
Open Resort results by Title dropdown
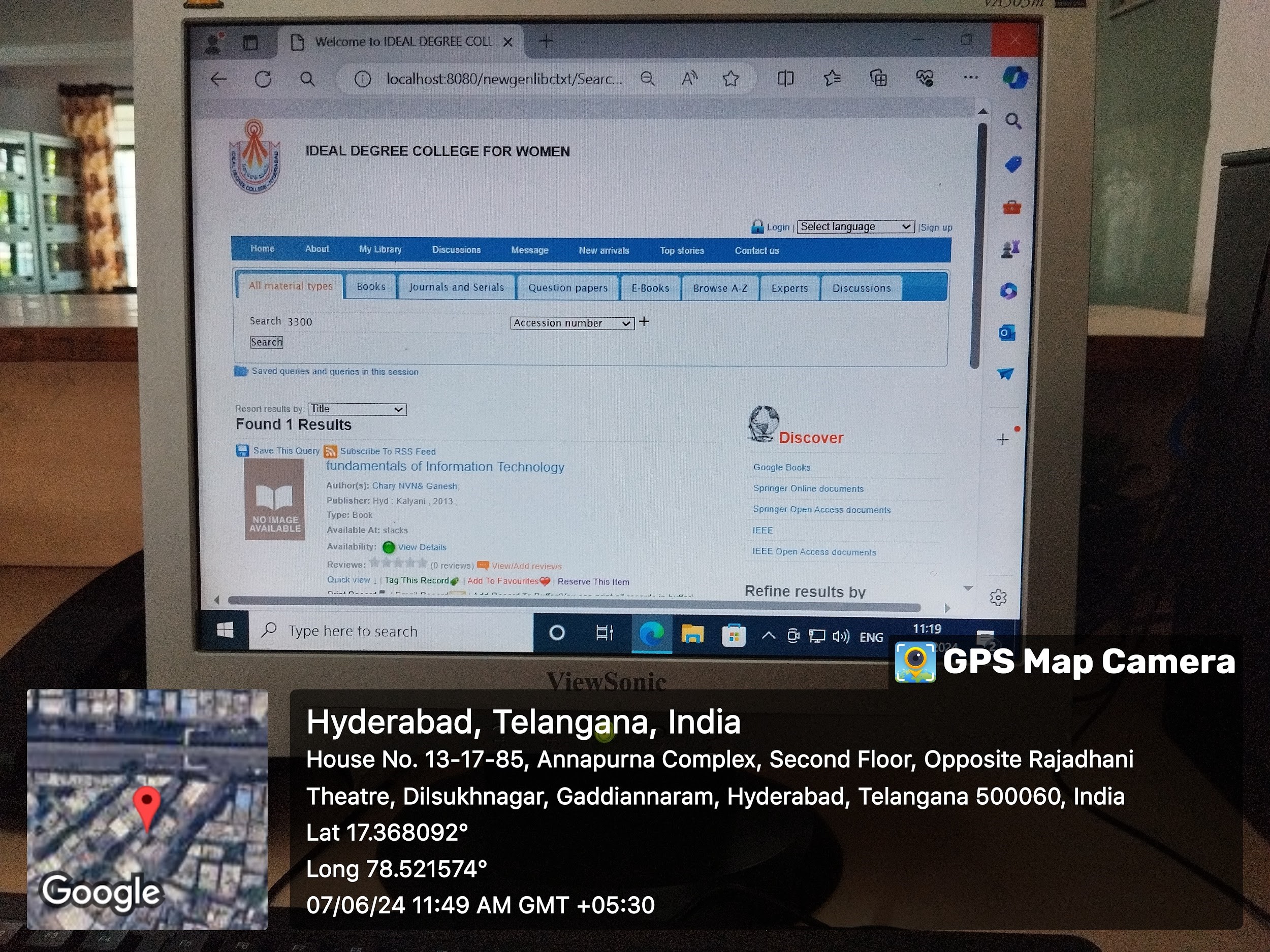click(x=357, y=409)
